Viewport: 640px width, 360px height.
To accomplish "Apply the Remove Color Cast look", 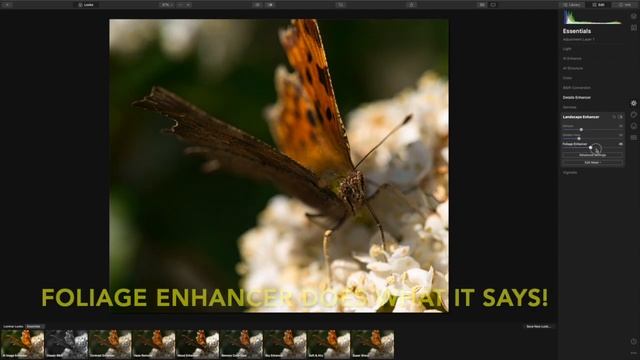I will [241, 344].
